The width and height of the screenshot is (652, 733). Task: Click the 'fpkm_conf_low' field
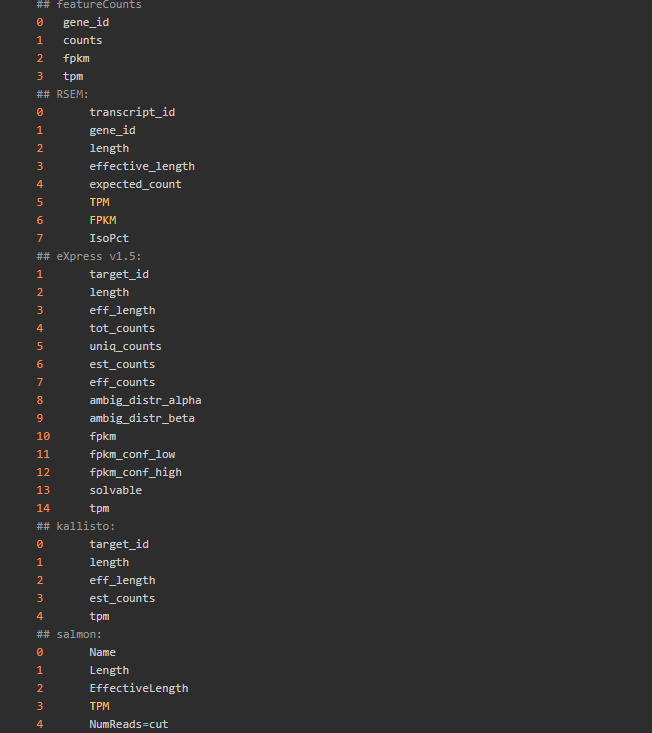tap(132, 454)
